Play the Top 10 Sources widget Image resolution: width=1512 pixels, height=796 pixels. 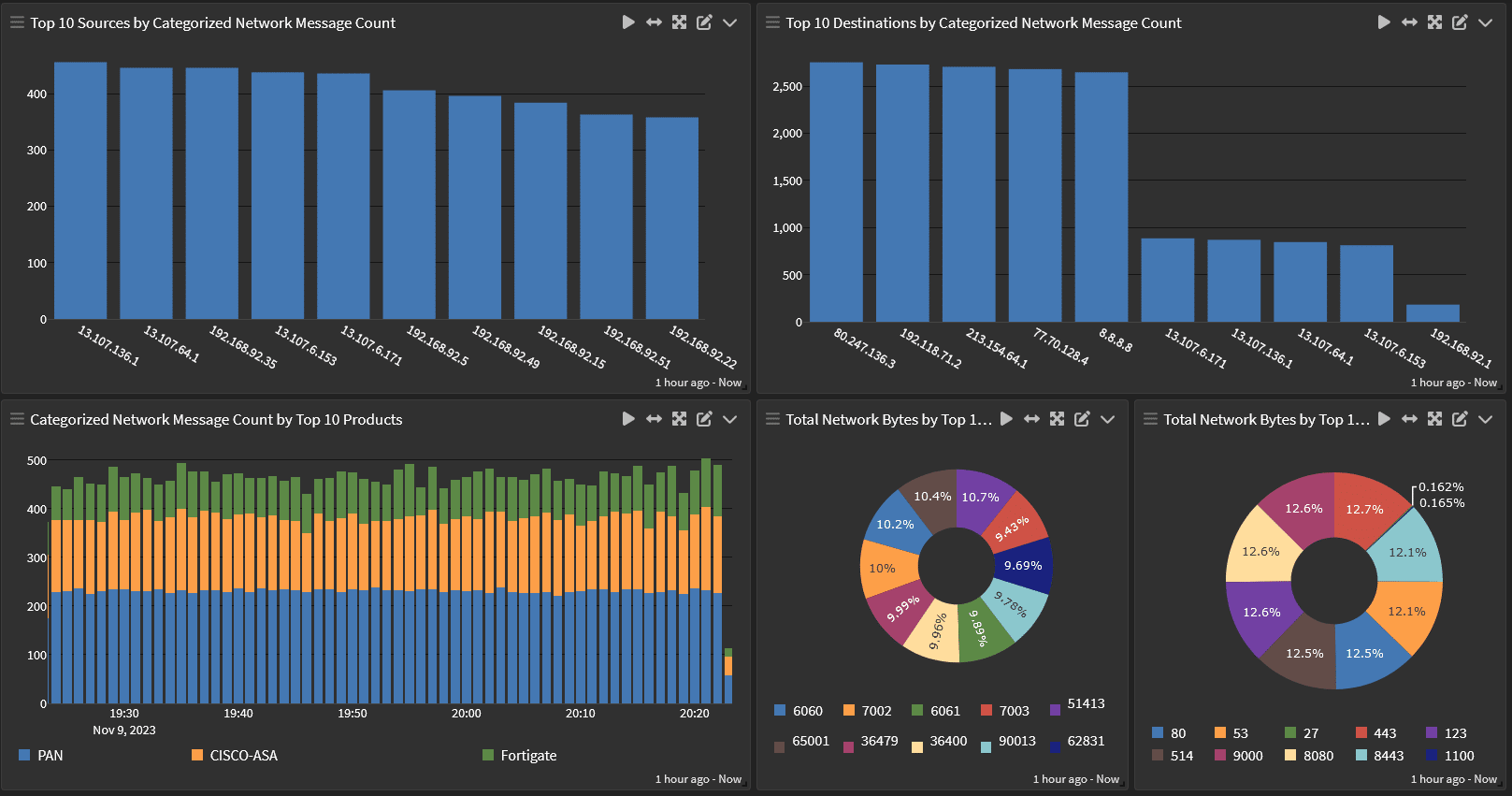(628, 22)
